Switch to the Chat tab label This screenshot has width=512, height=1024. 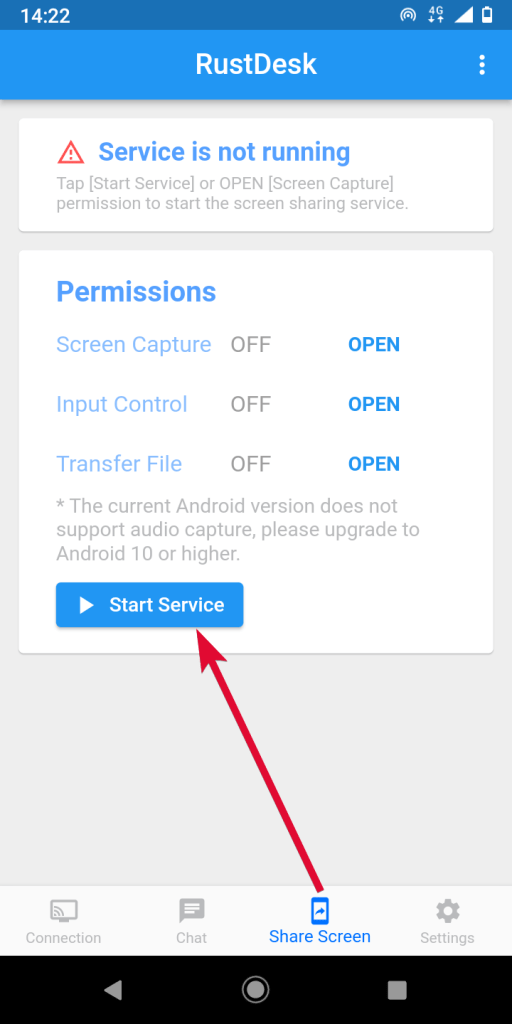(x=191, y=938)
